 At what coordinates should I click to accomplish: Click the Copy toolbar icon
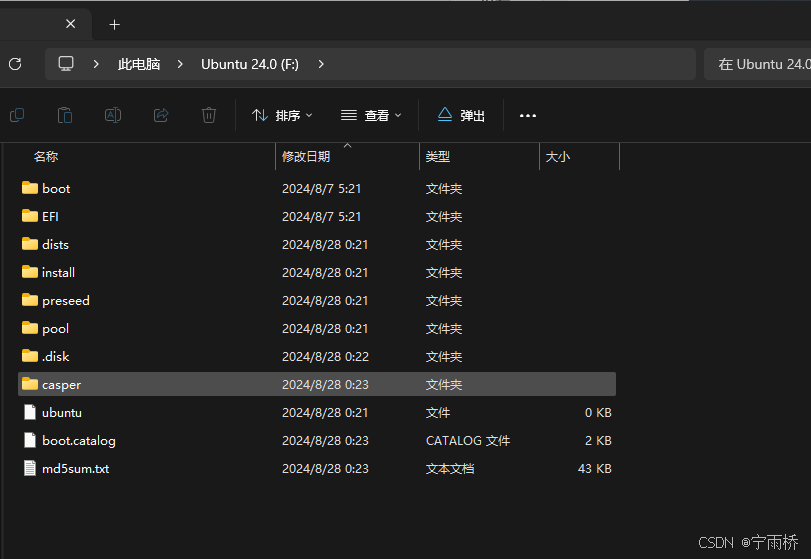(17, 115)
